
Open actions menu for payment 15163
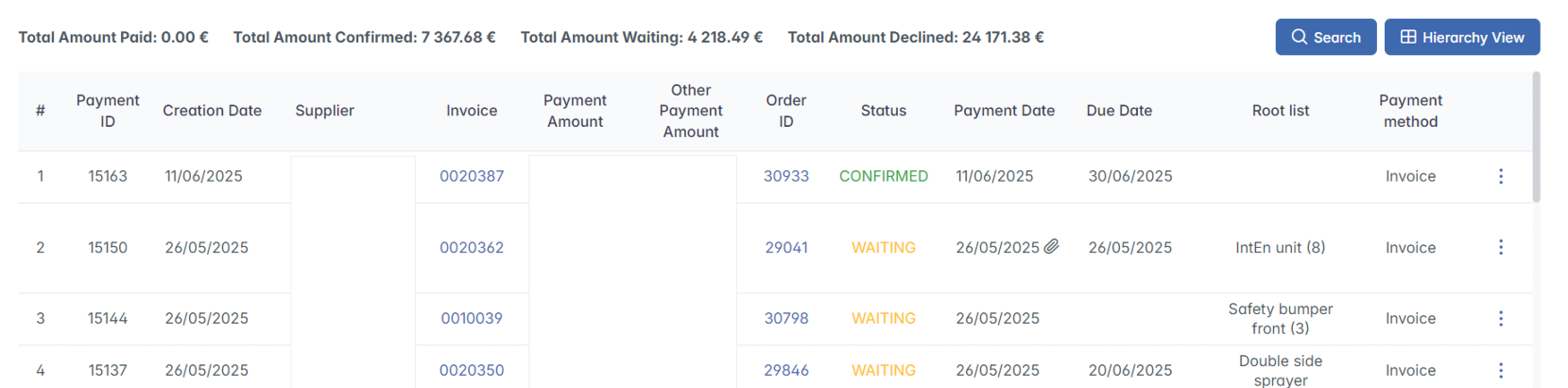click(1500, 176)
